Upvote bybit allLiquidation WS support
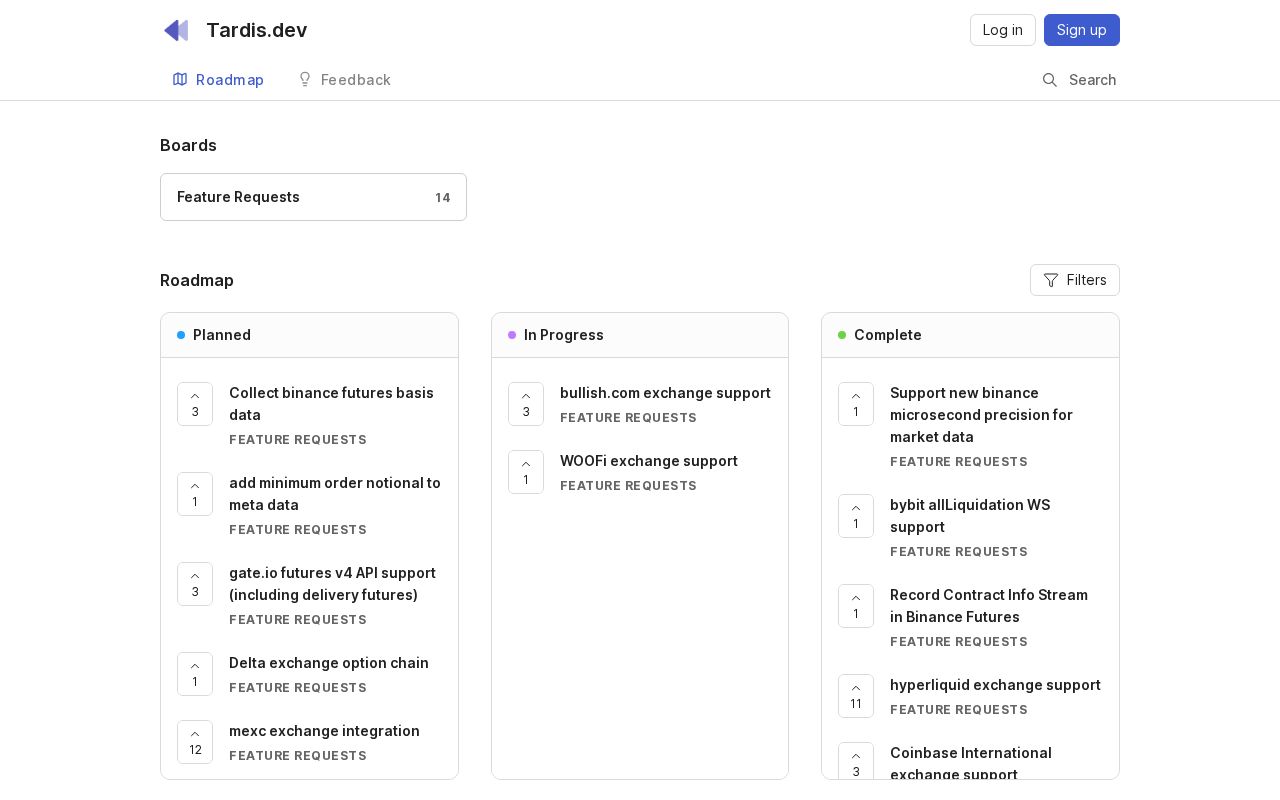1280x800 pixels. click(856, 516)
